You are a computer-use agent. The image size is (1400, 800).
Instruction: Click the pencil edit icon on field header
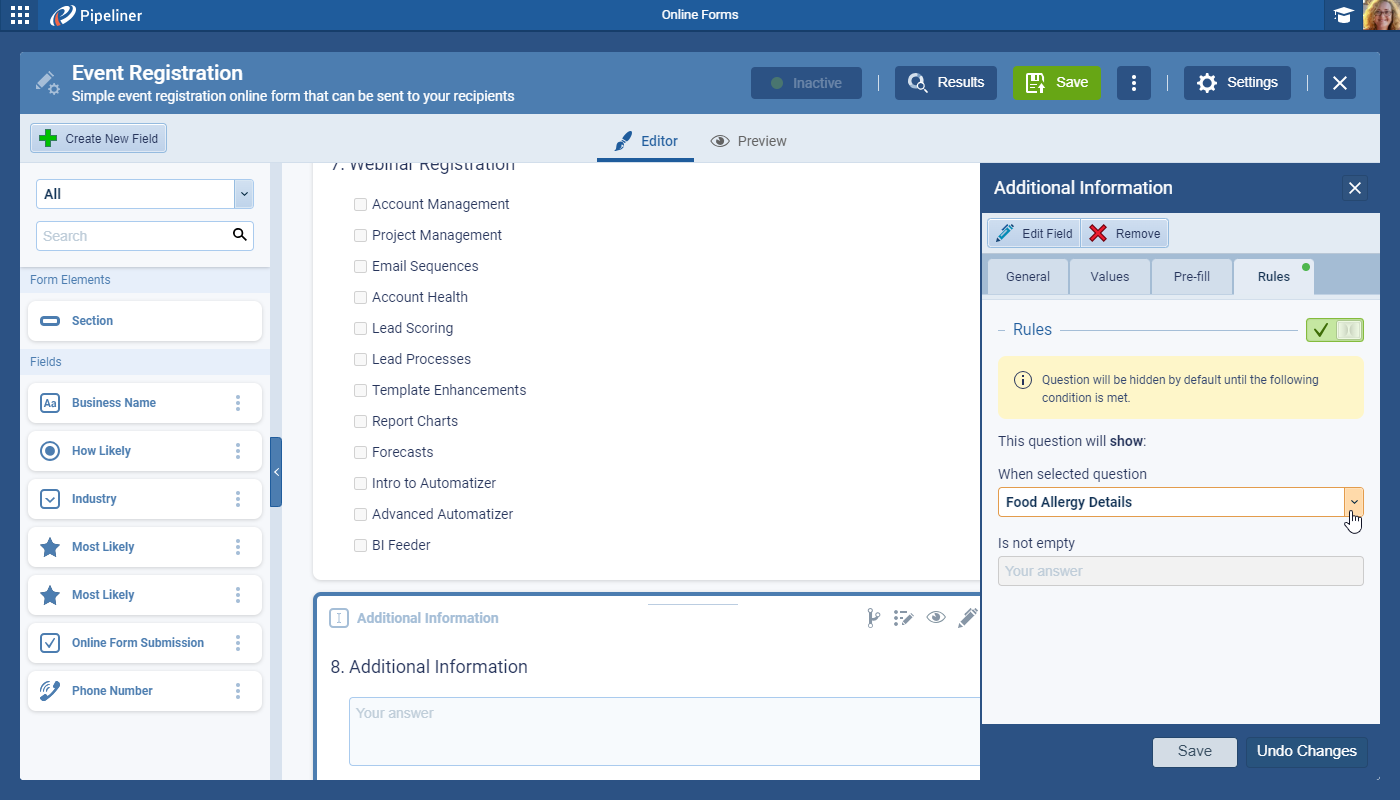pyautogui.click(x=966, y=618)
